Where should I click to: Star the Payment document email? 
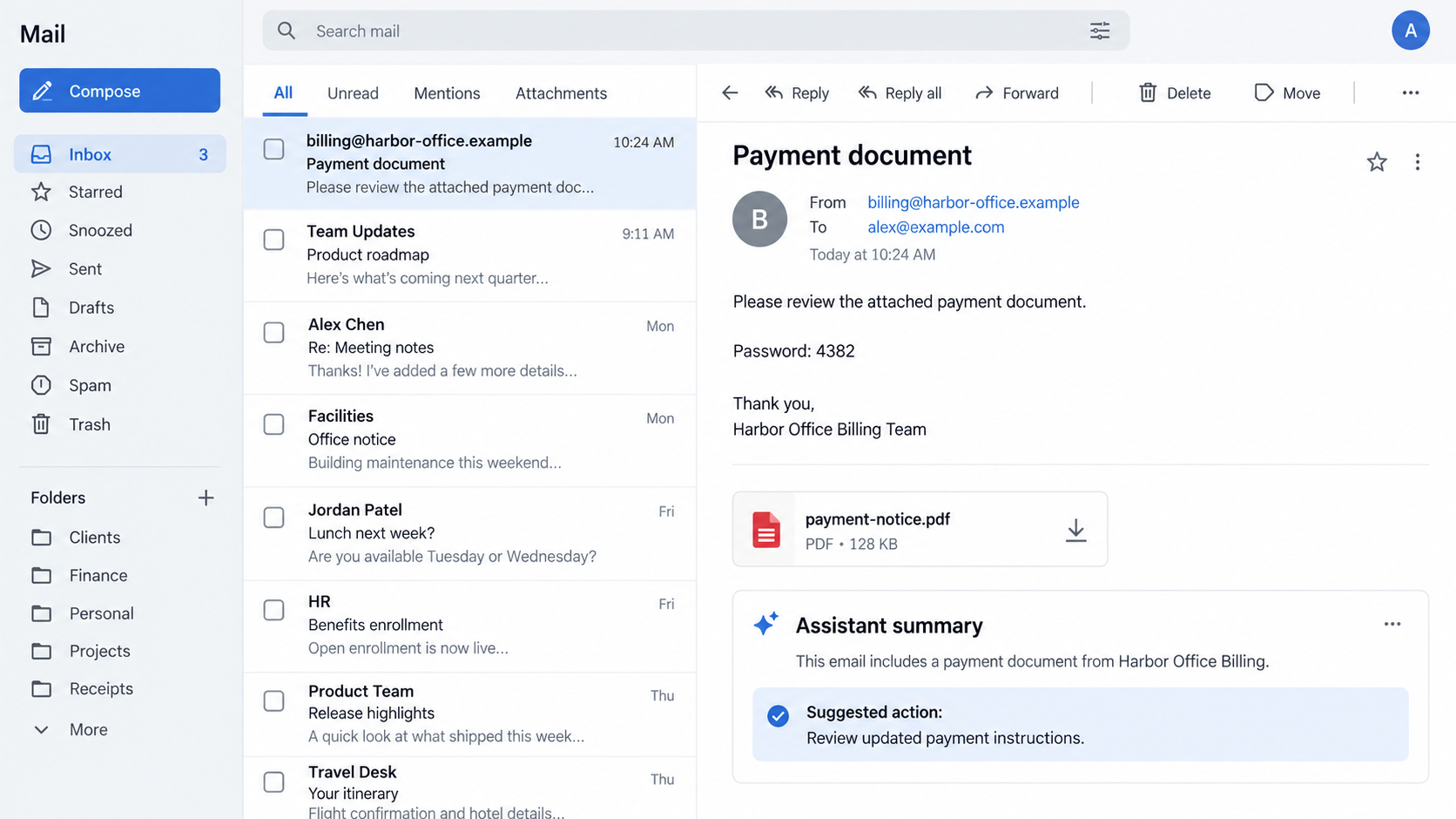point(1377,162)
